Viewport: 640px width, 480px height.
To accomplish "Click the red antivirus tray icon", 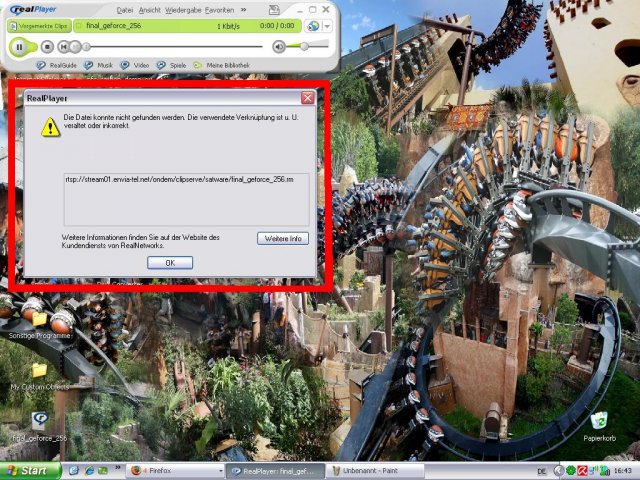I will coord(582,471).
